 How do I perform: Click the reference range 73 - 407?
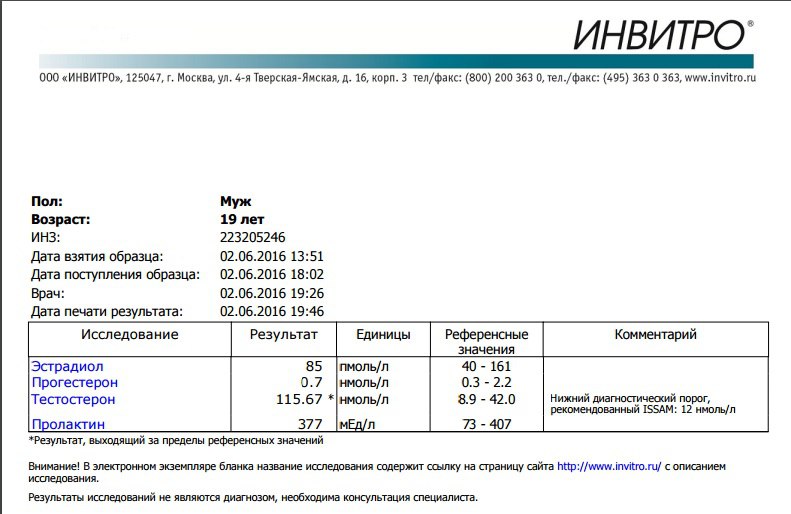[x=486, y=424]
